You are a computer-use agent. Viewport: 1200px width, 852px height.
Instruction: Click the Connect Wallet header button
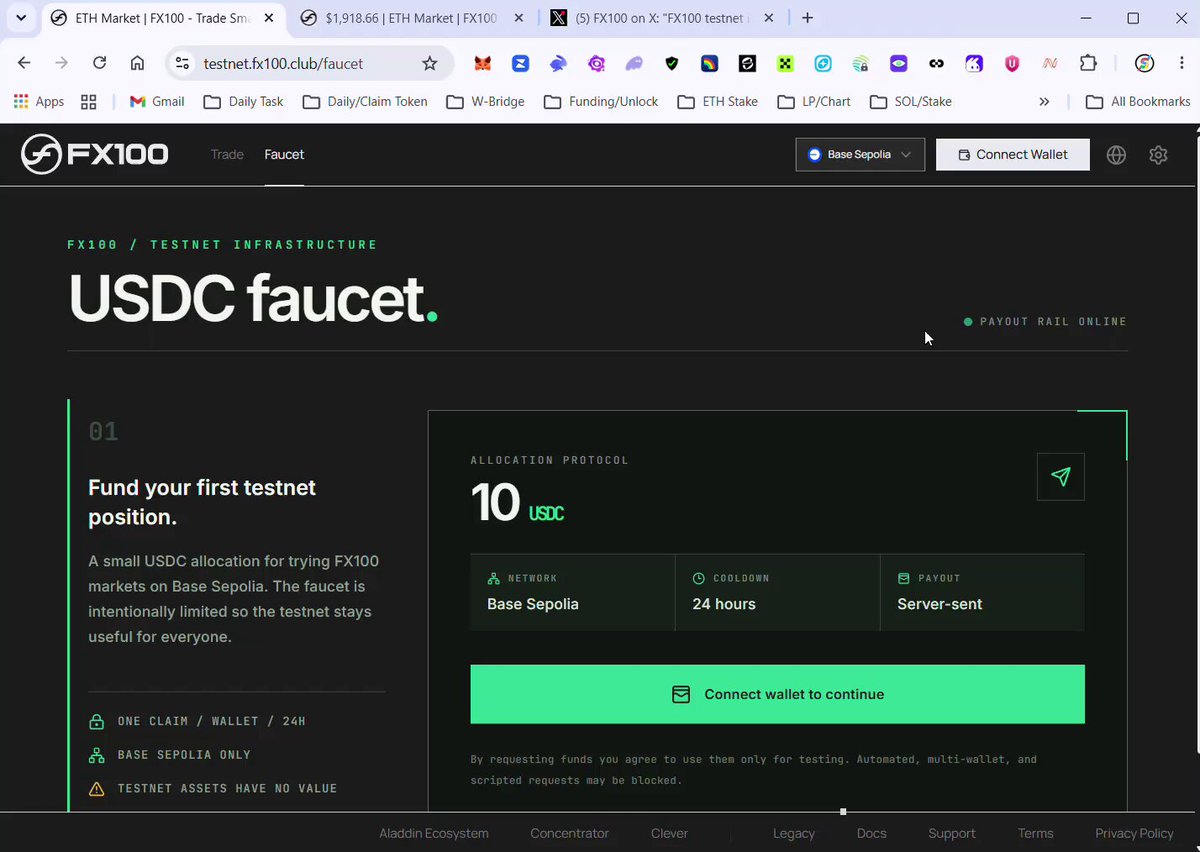1013,155
